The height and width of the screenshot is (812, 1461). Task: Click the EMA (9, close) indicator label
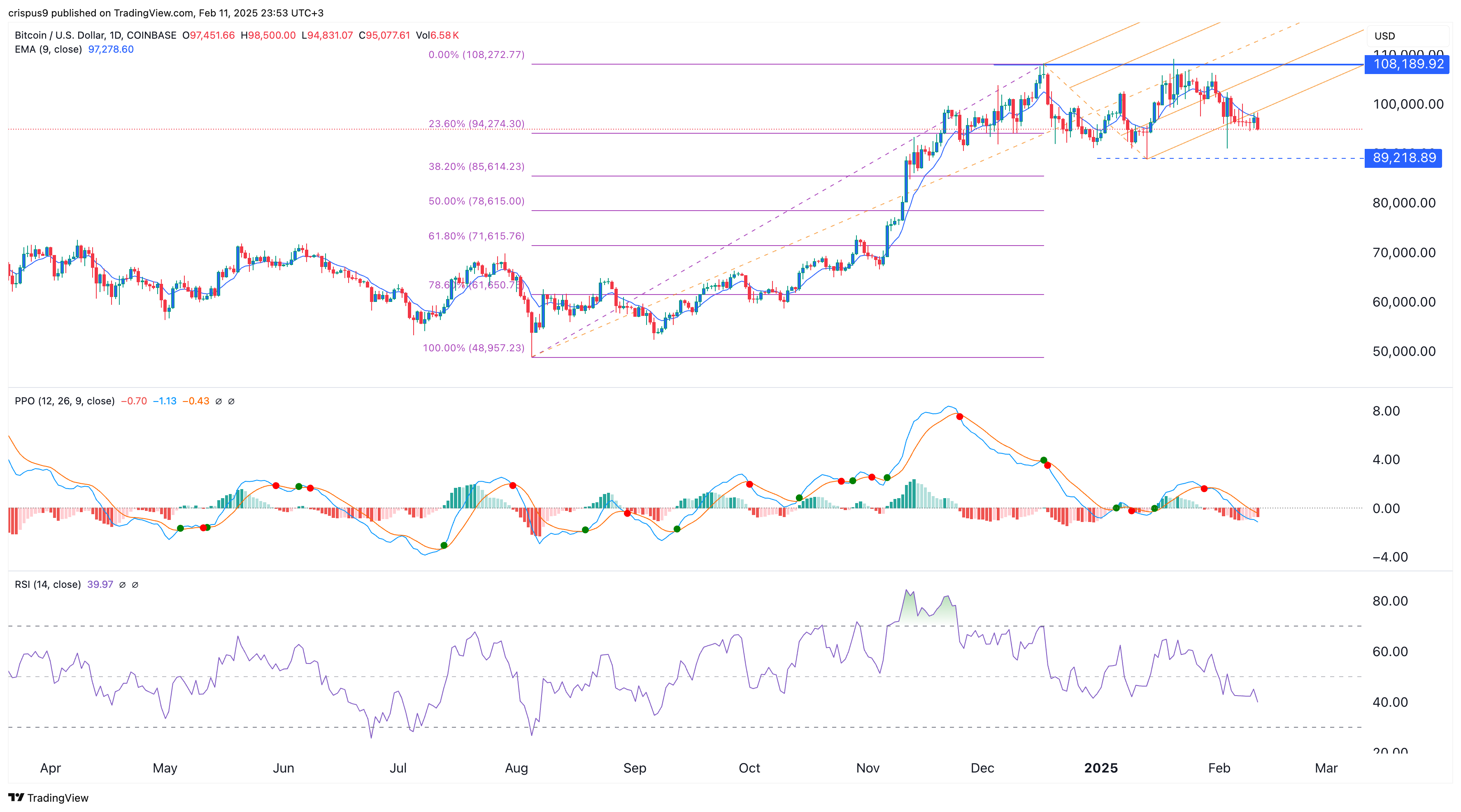tap(48, 49)
